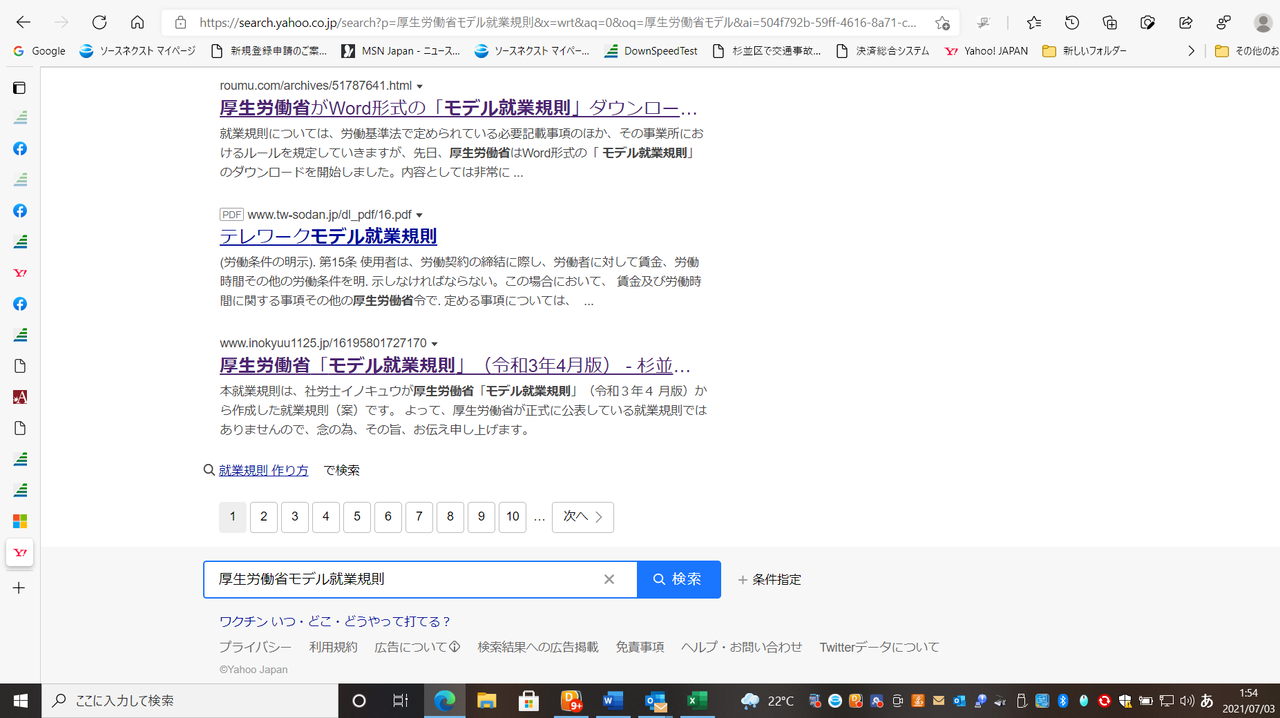Expand the 条件指定 search options
Viewport: 1280px width, 718px height.
(x=769, y=579)
